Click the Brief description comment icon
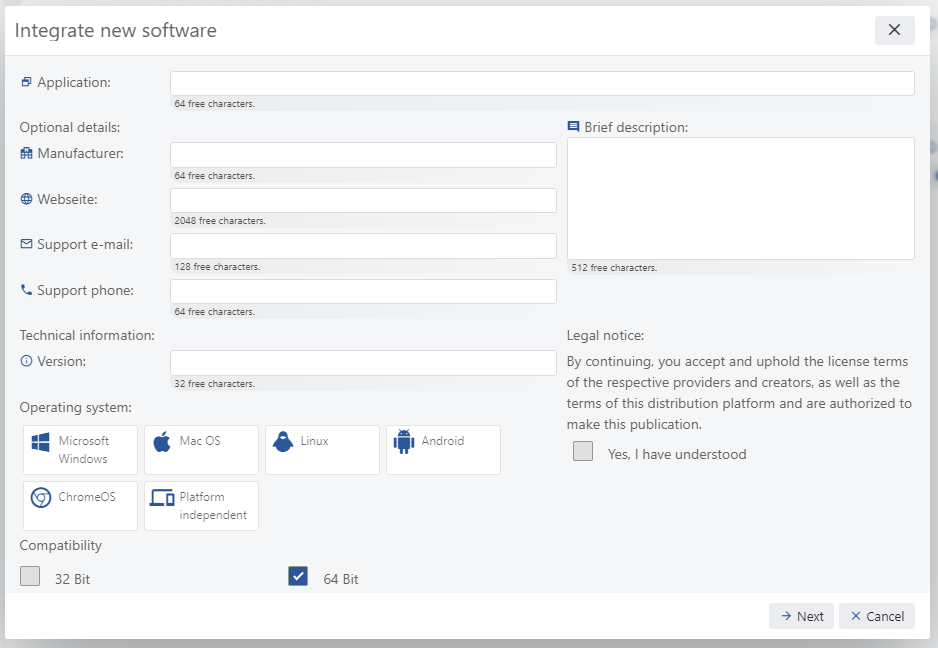Viewport: 938px width, 648px height. tap(573, 126)
